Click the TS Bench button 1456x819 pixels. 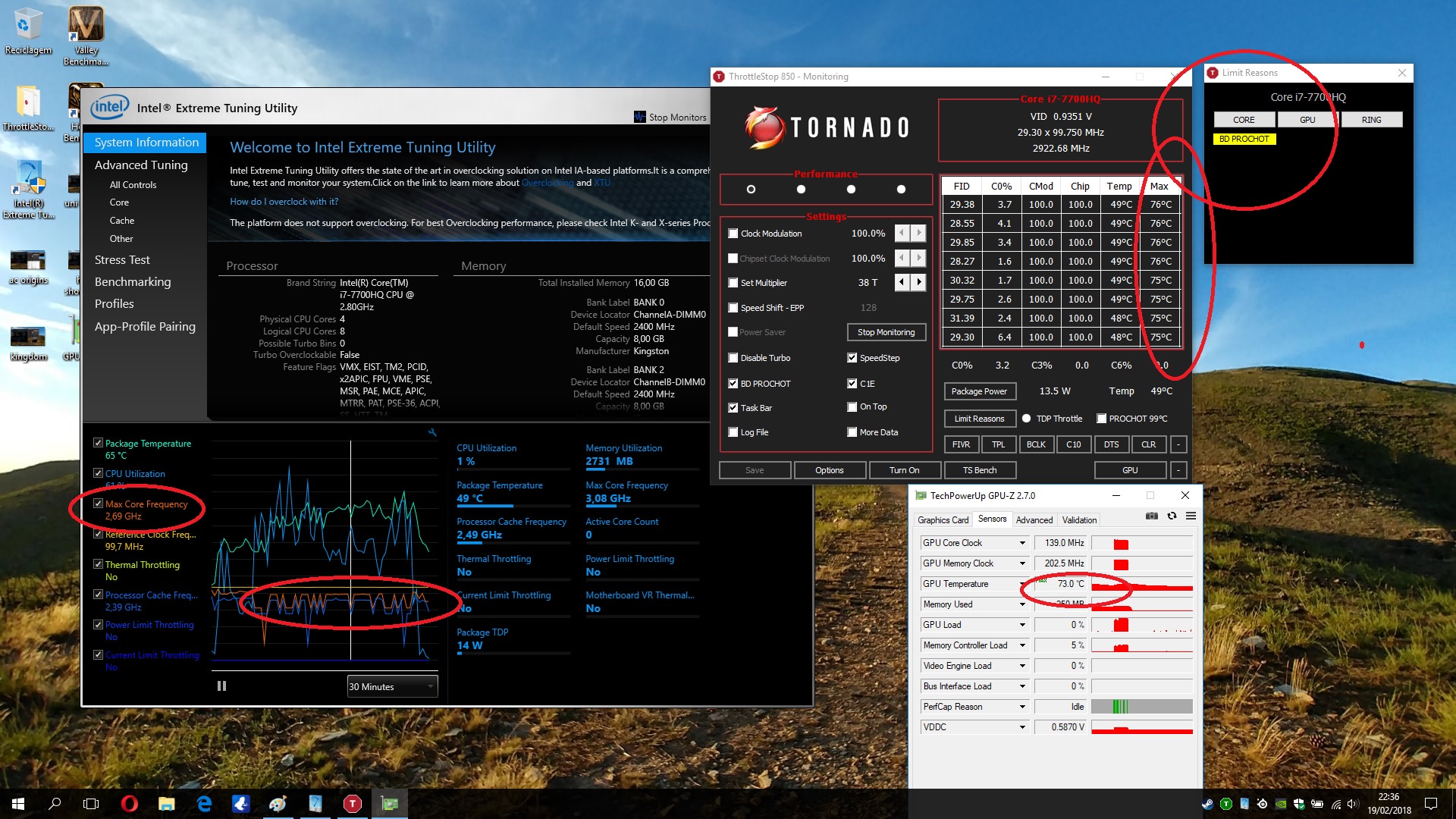pyautogui.click(x=980, y=470)
